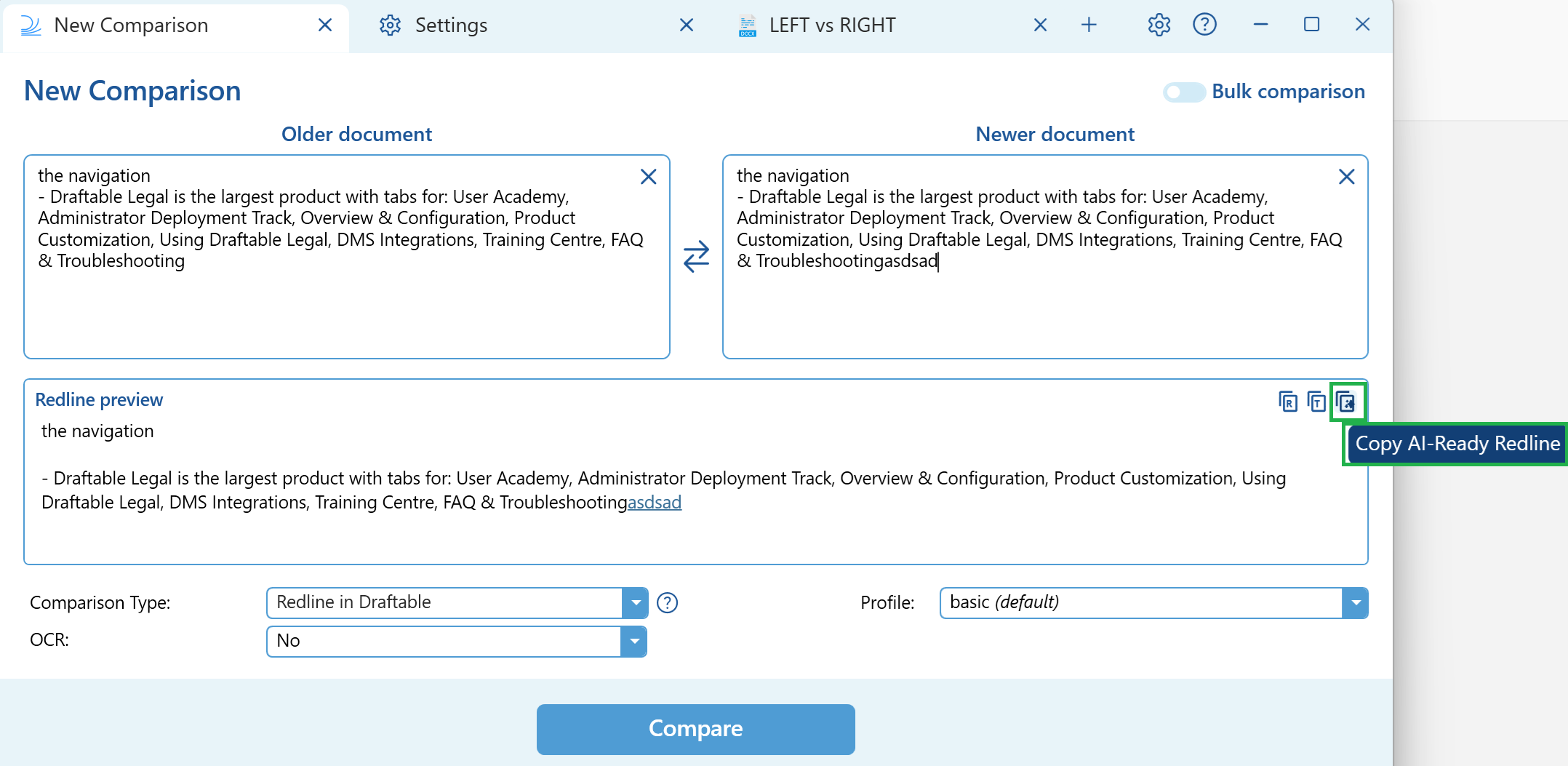This screenshot has height=766, width=1568.
Task: Click the 'Older document' label
Action: coord(356,135)
